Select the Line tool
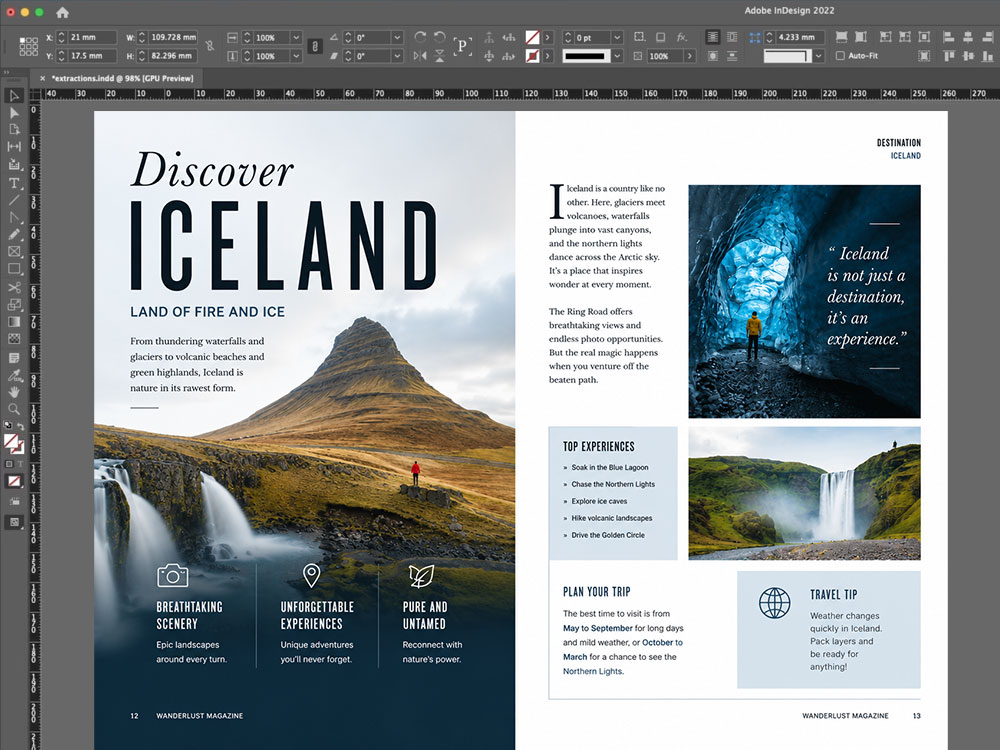 click(x=14, y=200)
